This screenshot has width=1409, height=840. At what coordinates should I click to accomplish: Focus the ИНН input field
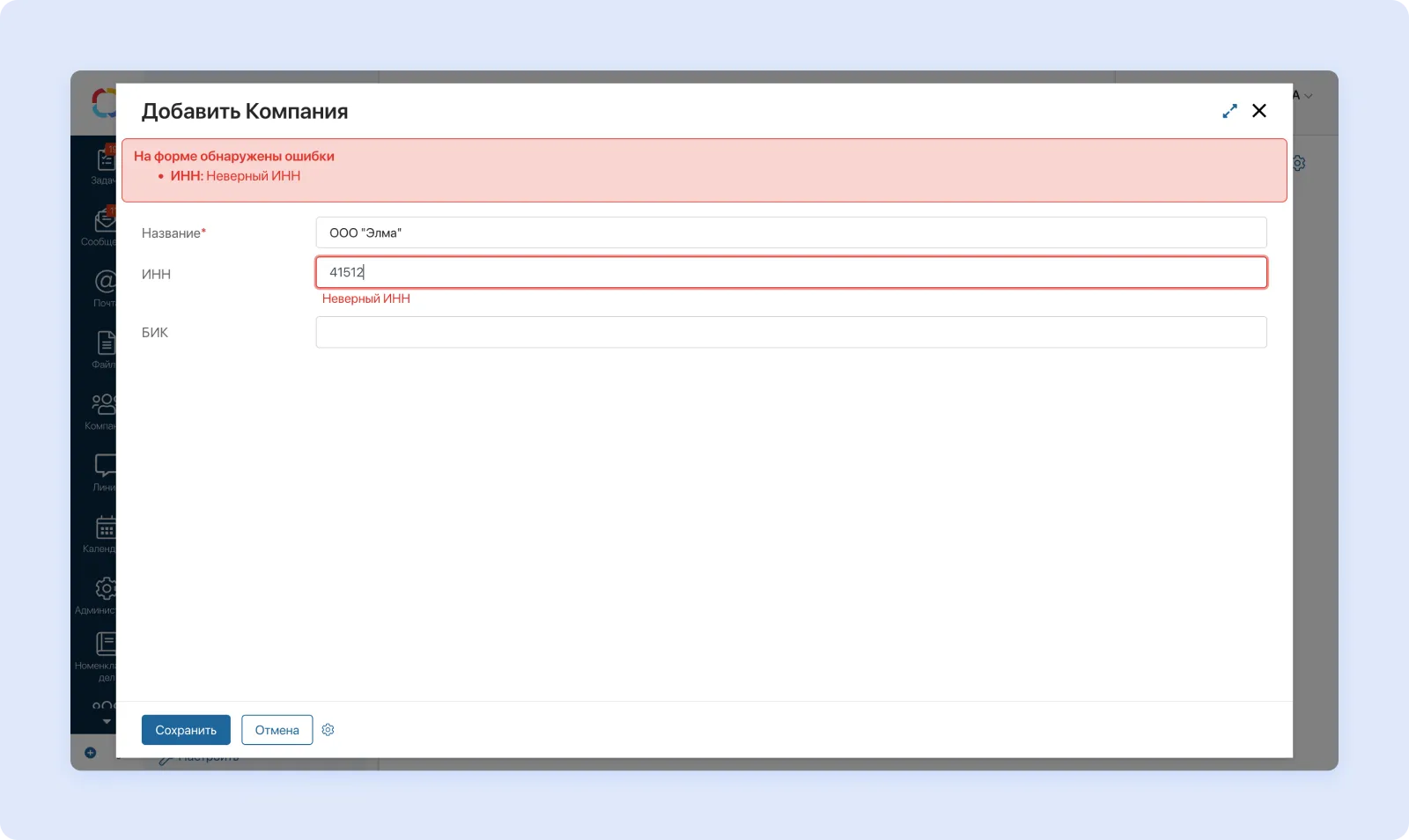pos(790,272)
